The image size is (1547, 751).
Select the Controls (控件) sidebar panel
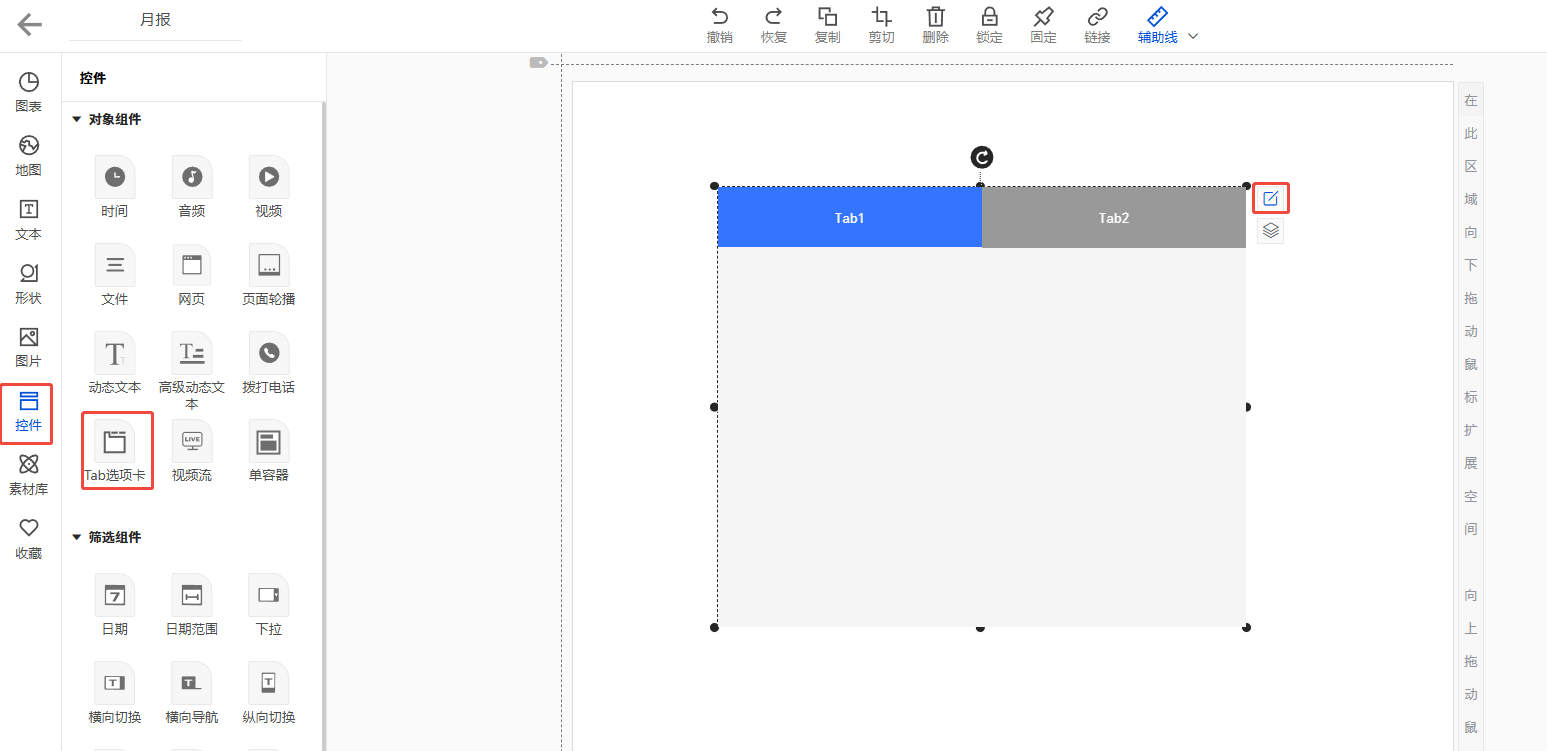[x=29, y=413]
